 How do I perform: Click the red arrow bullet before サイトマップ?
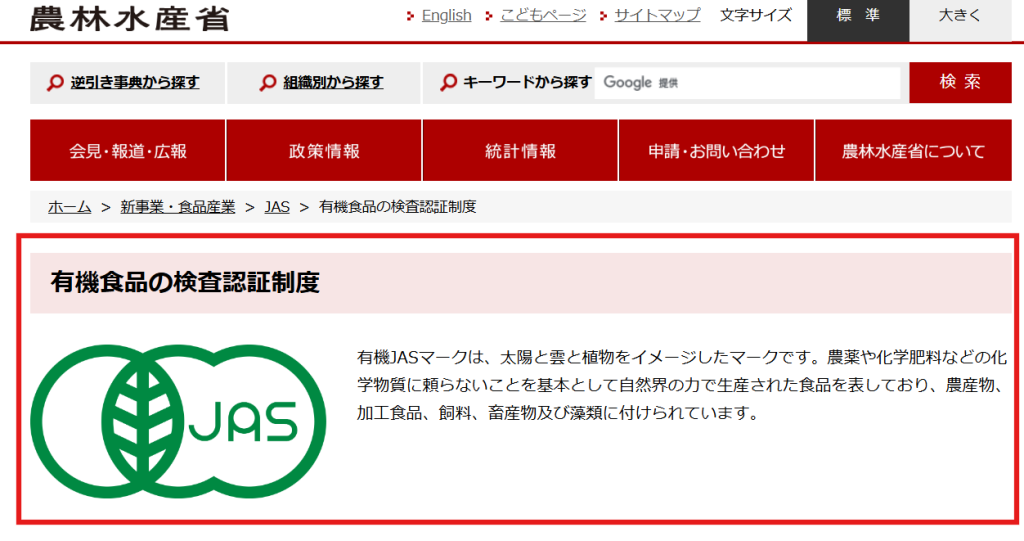(x=603, y=16)
